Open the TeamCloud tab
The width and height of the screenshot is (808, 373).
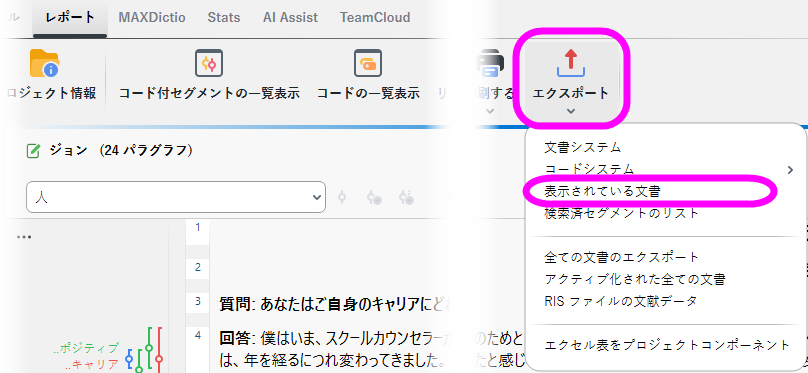coord(375,18)
